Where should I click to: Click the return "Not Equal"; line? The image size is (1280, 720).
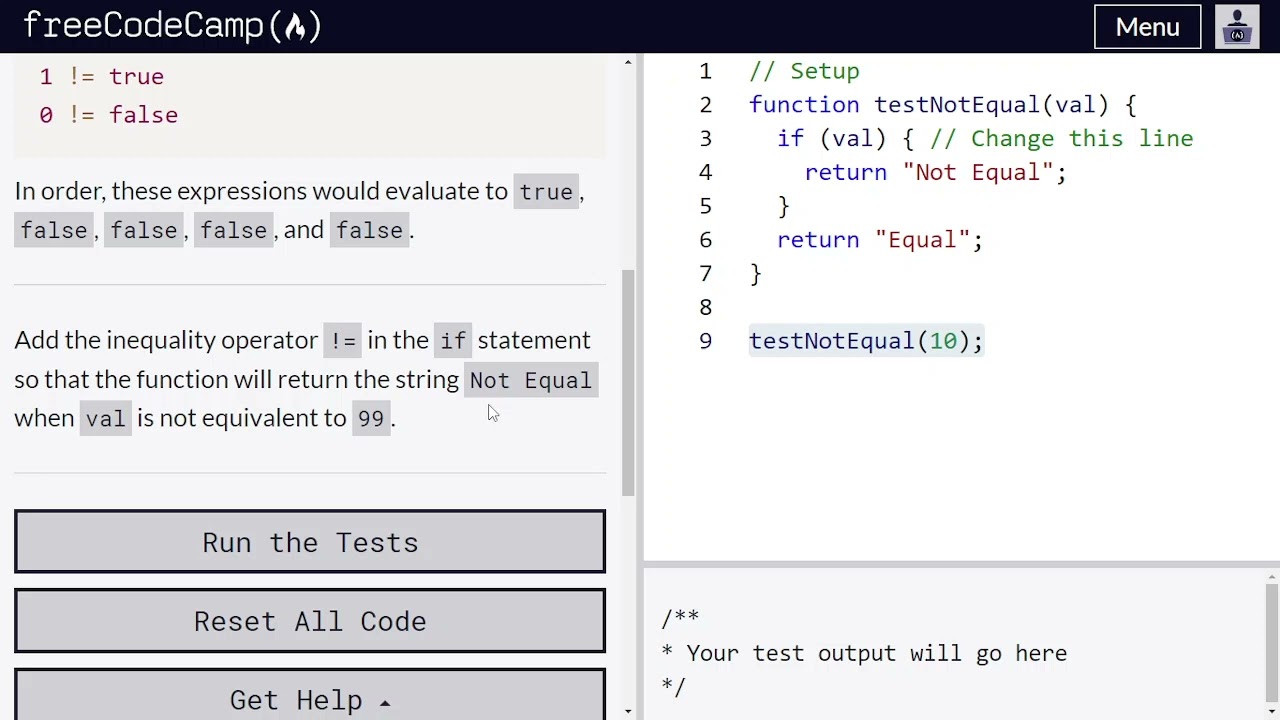pos(935,173)
